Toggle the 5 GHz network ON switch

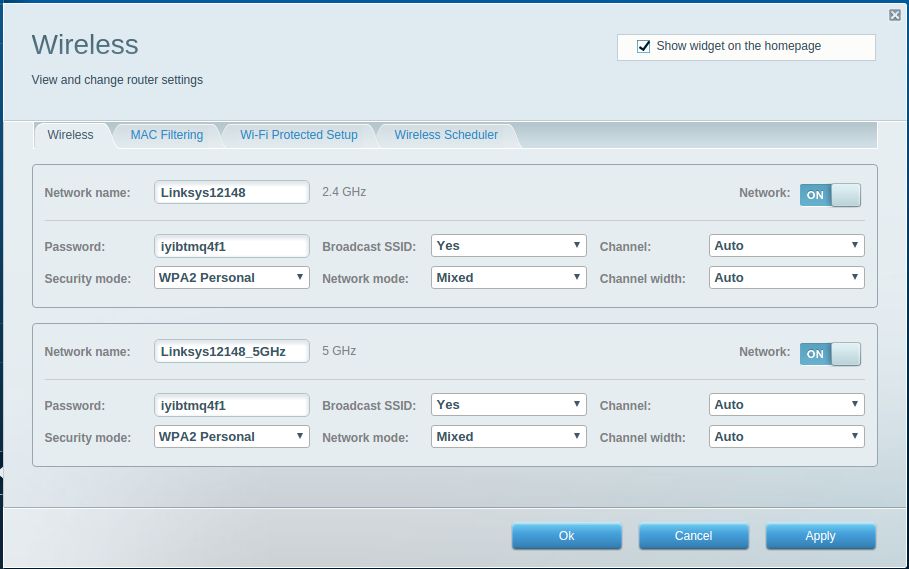pyautogui.click(x=830, y=354)
